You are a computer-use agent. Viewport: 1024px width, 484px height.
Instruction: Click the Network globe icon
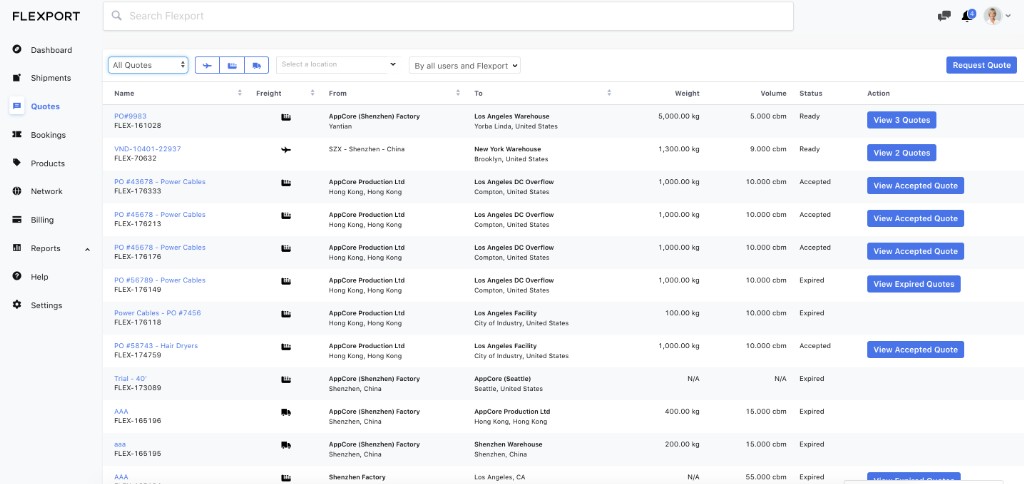(x=17, y=191)
